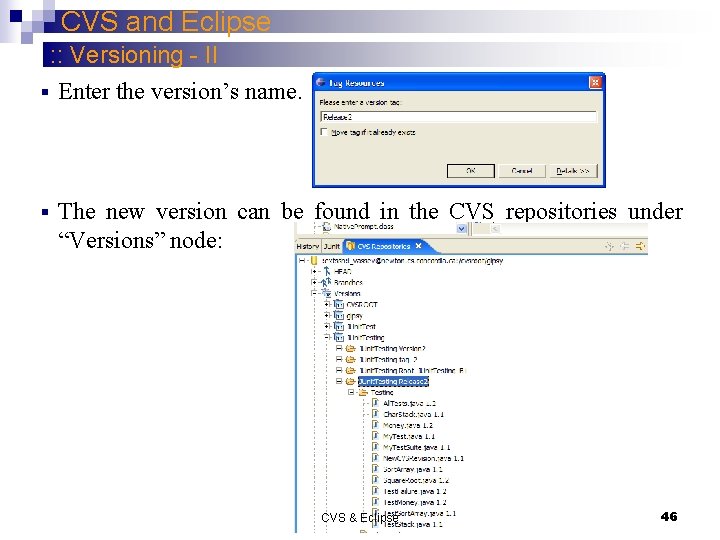Click the Tag Resources dialog title icon

(x=321, y=82)
